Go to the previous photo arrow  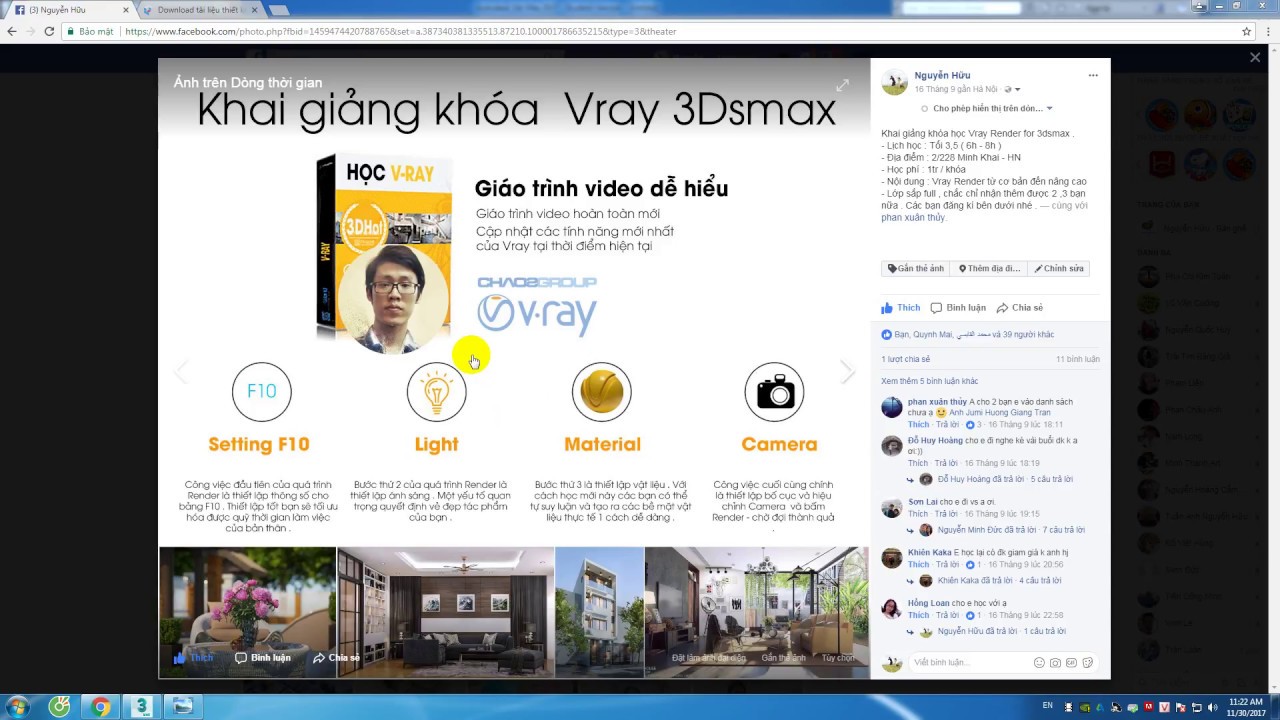[181, 372]
